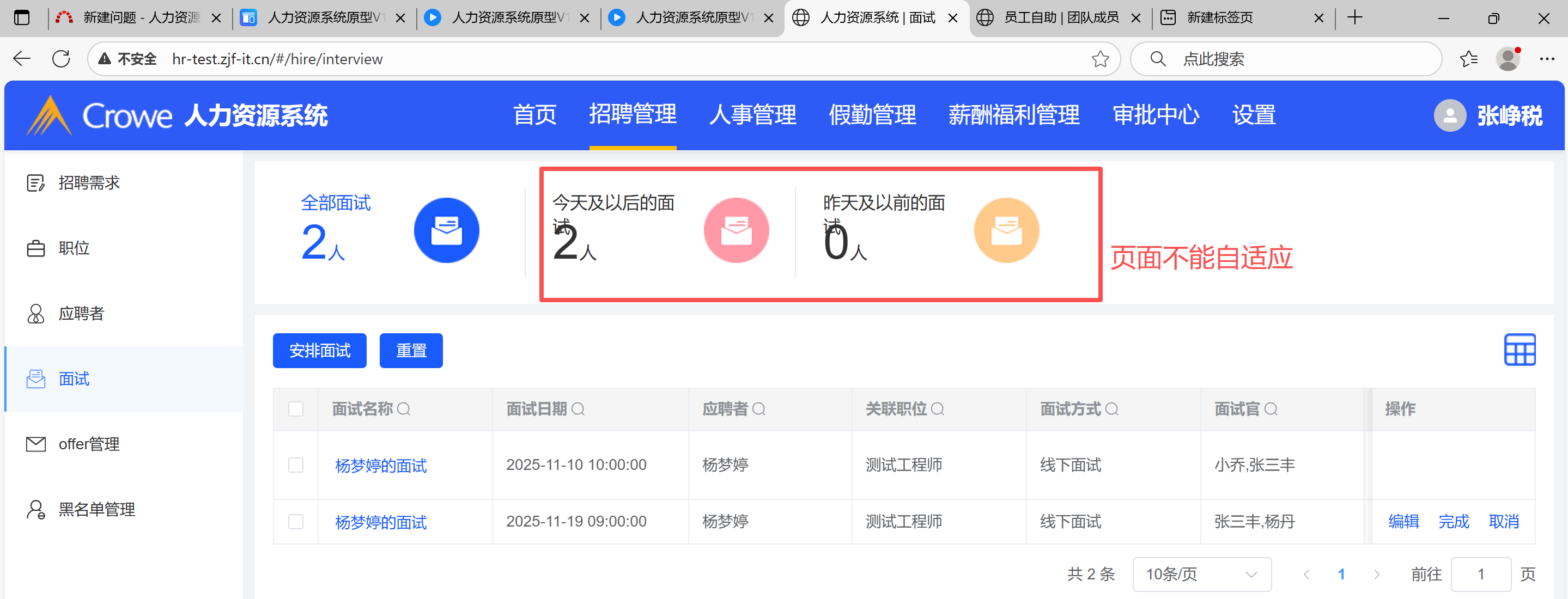Click the orange envelope icon for past interviews
Image resolution: width=1568 pixels, height=599 pixels.
(1006, 230)
